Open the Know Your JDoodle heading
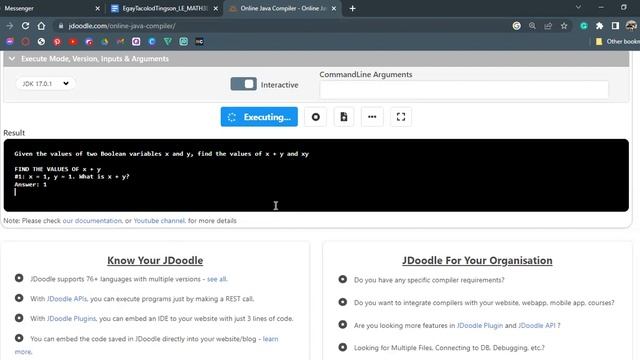Image resolution: width=640 pixels, height=360 pixels. click(x=155, y=260)
